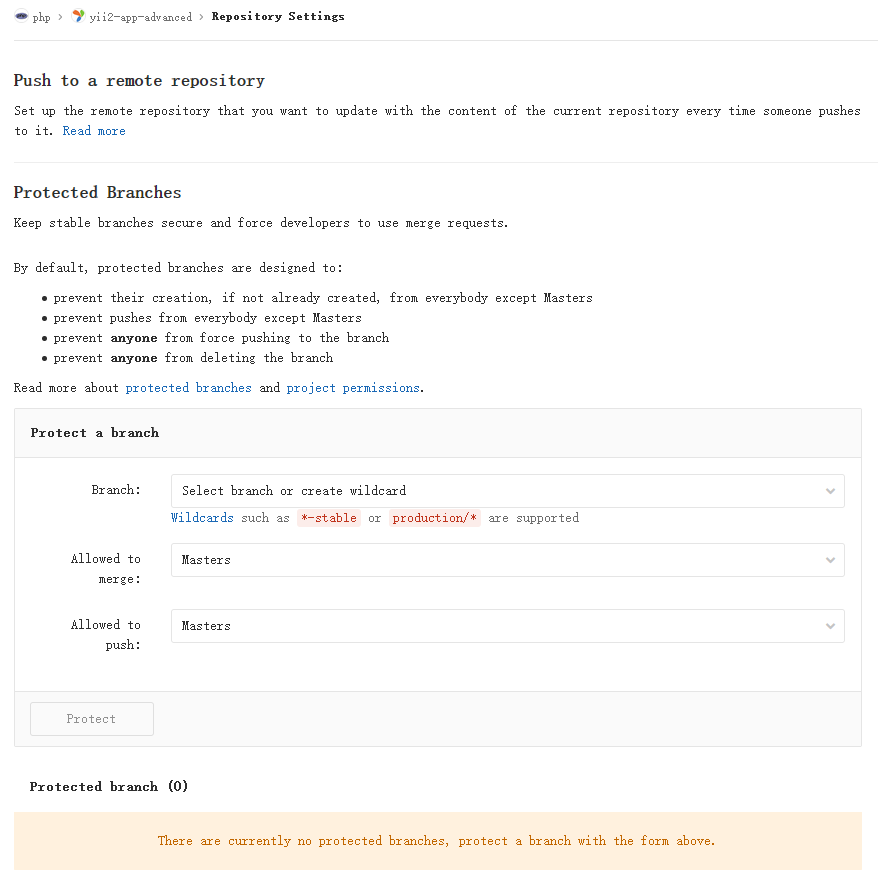The image size is (878, 884).
Task: Open the yii2-app-advanced breadcrumb link
Action: (x=140, y=17)
